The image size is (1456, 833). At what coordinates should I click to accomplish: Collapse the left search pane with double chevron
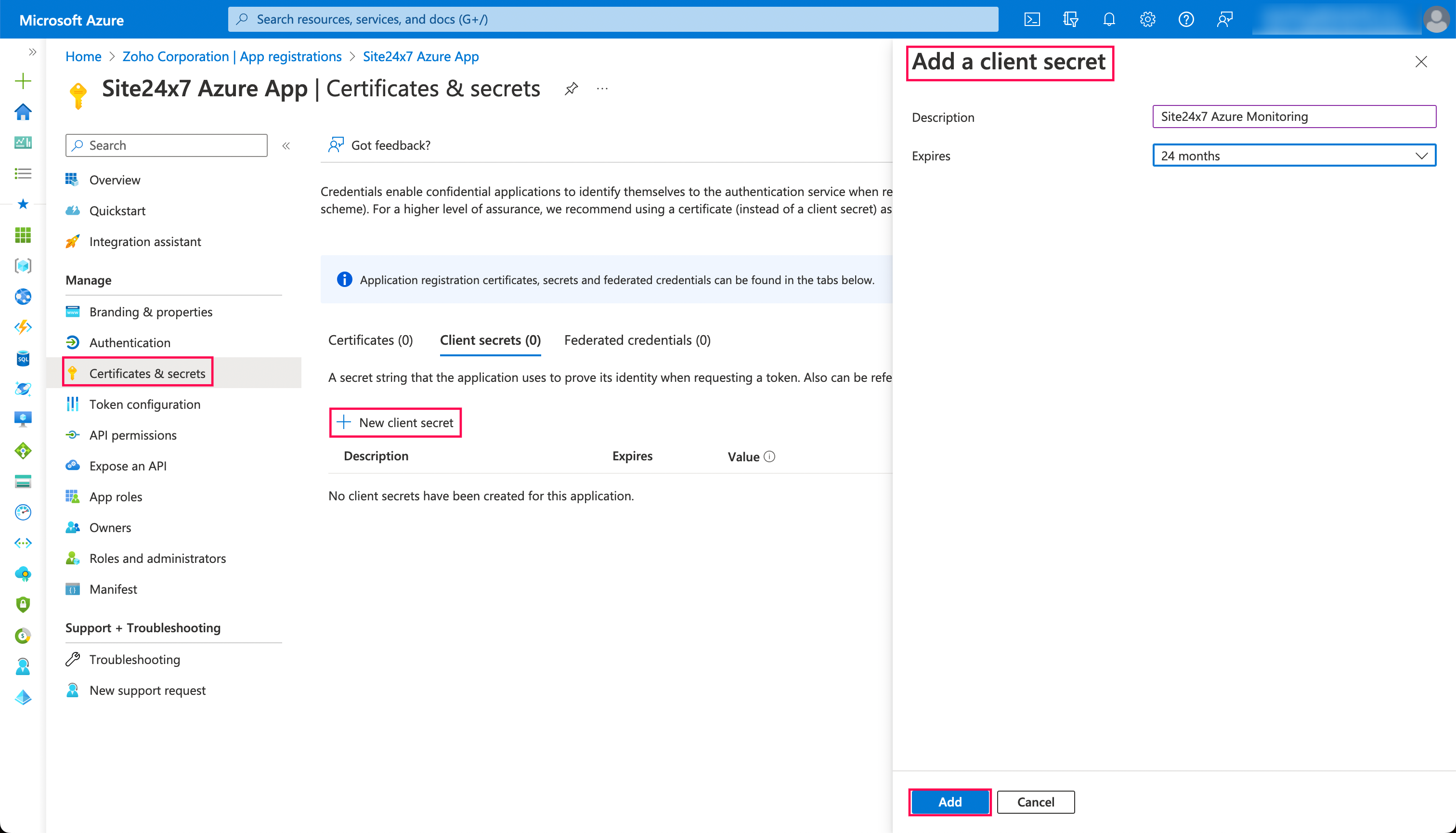coord(286,145)
